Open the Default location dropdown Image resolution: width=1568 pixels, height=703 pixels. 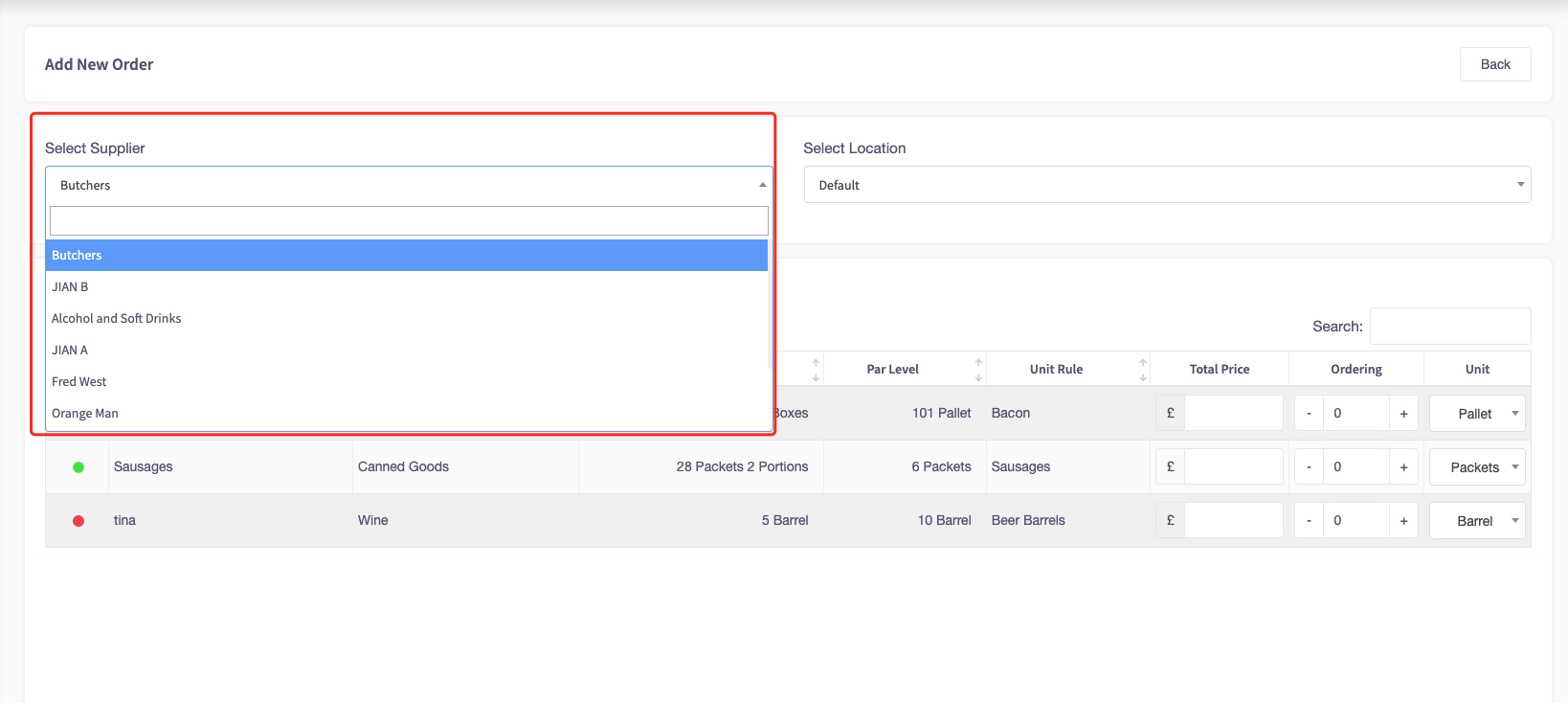pos(1167,185)
